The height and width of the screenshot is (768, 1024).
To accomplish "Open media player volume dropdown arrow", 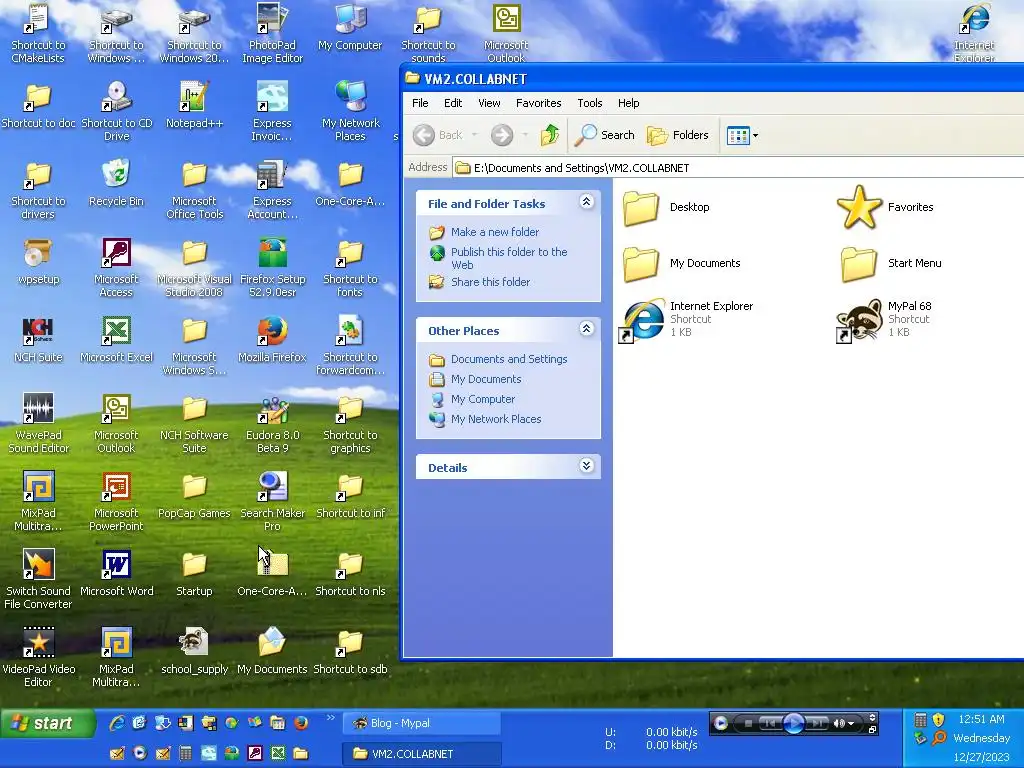I will tap(851, 724).
